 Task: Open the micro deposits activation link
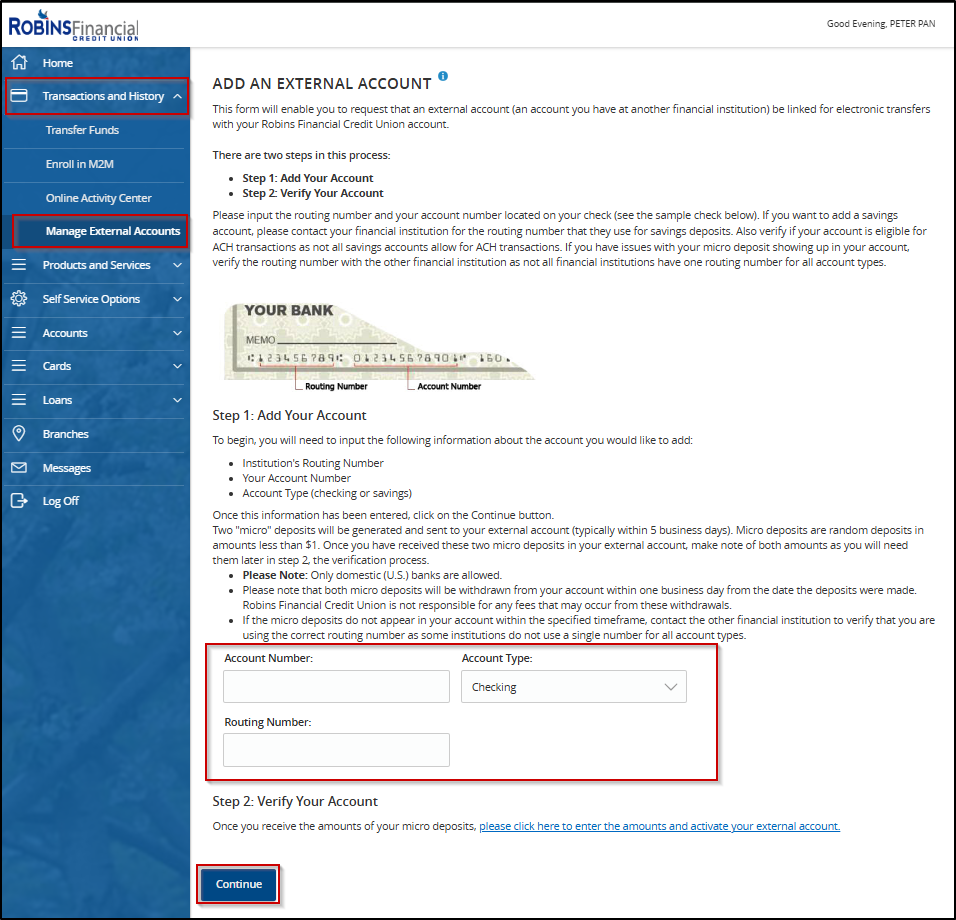(658, 825)
